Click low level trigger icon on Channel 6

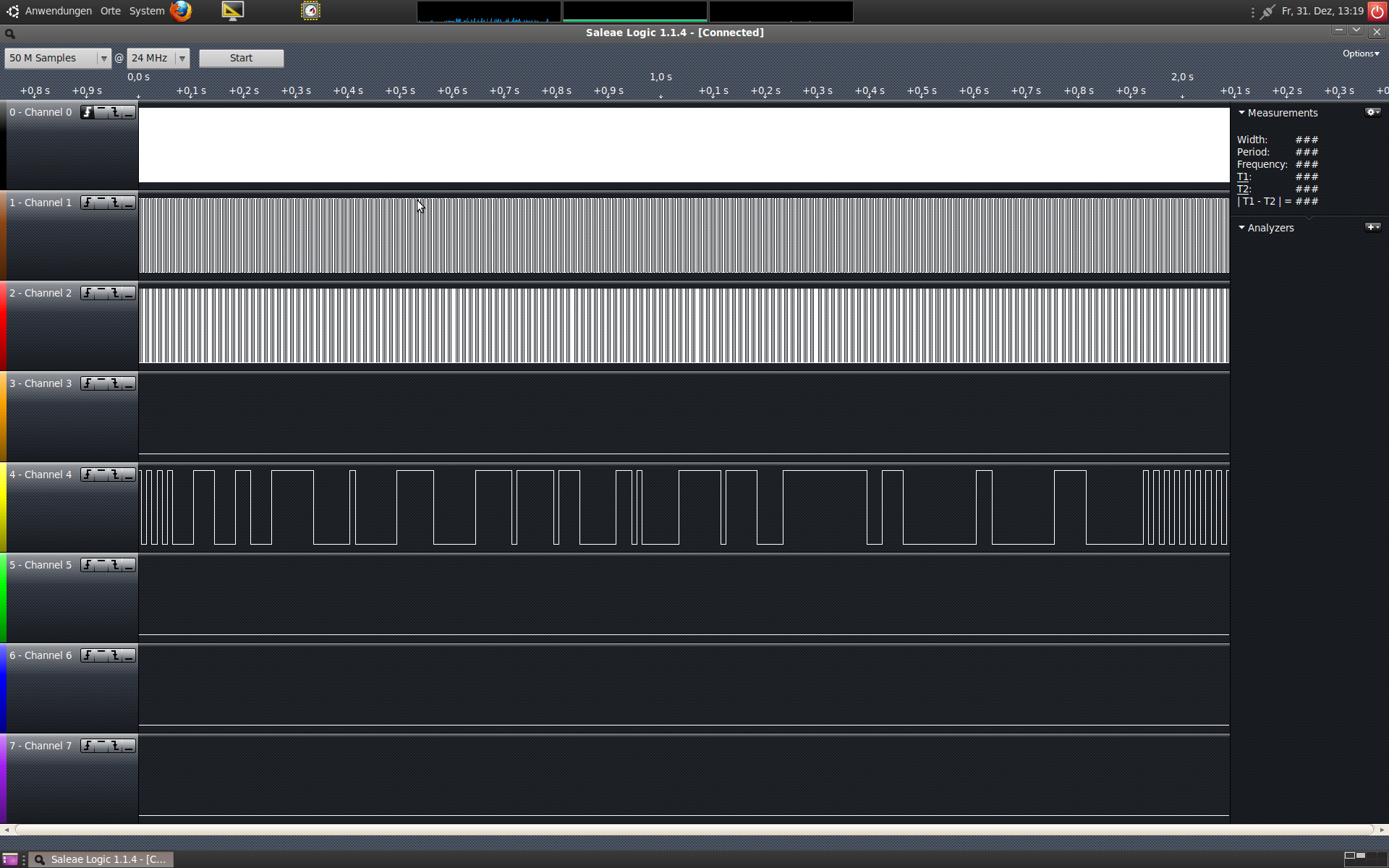[129, 655]
